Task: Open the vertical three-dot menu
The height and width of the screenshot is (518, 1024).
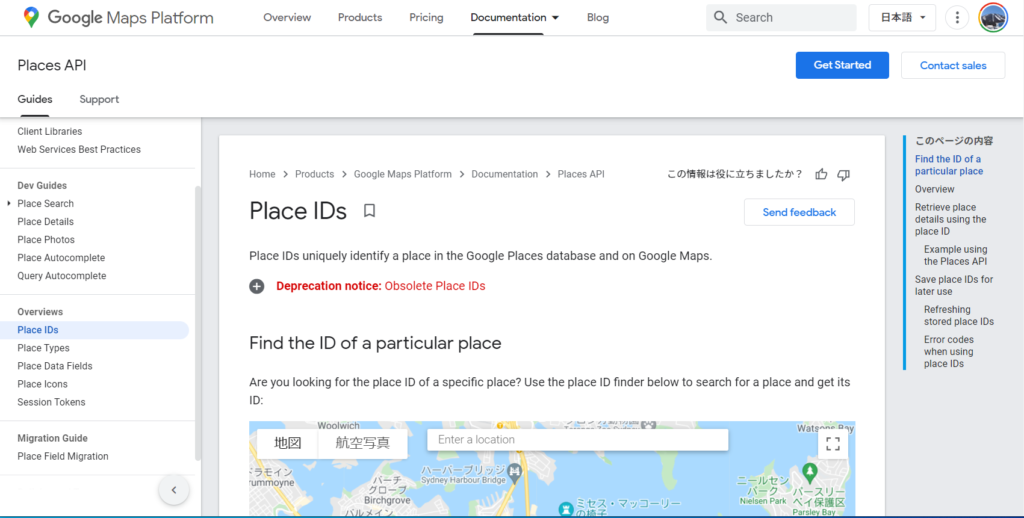Action: (957, 18)
